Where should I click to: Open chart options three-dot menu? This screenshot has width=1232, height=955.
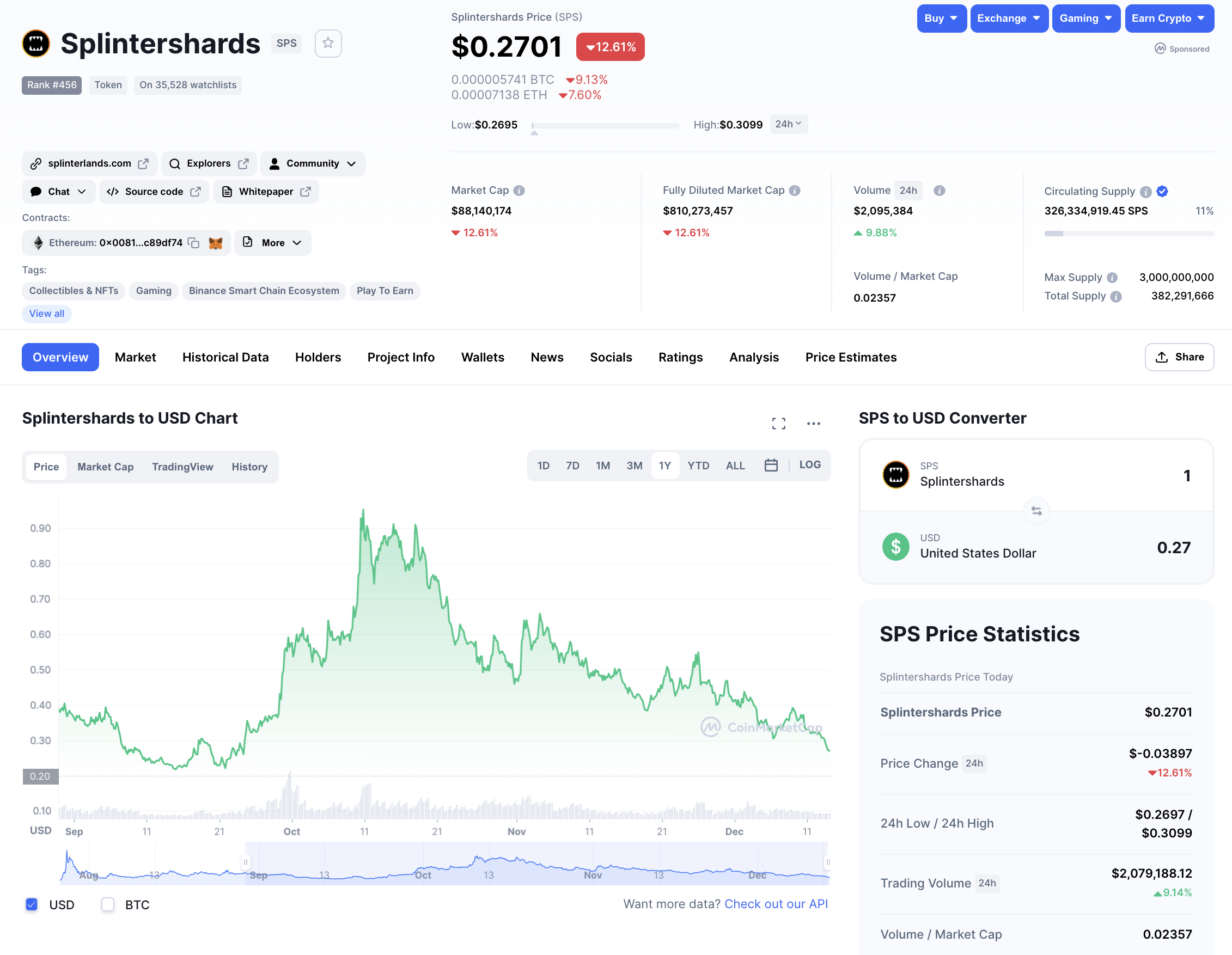(813, 424)
